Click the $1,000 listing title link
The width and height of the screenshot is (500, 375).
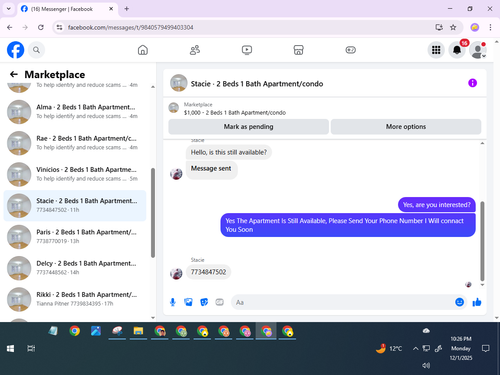click(235, 113)
